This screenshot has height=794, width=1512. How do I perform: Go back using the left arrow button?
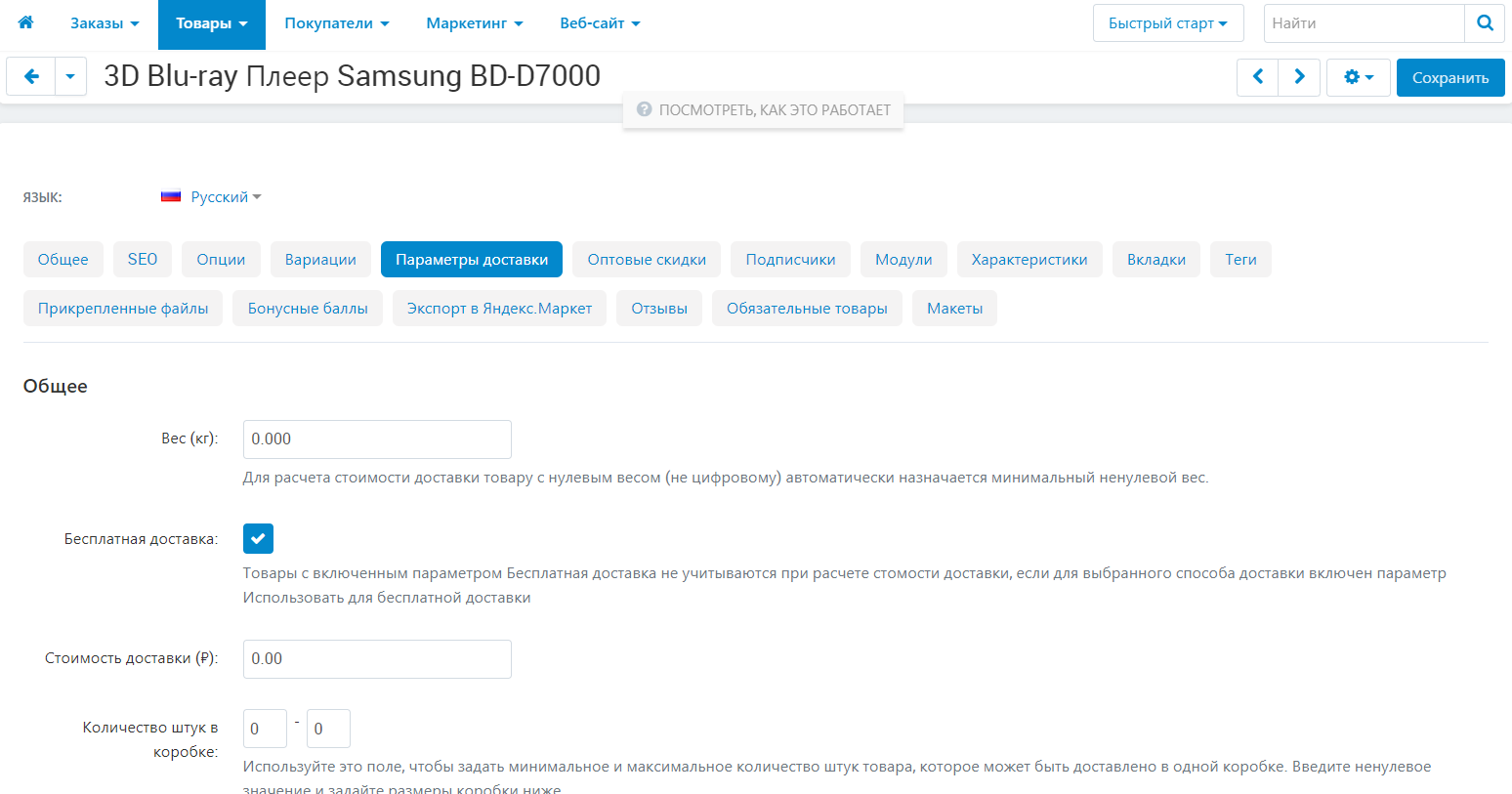[31, 76]
